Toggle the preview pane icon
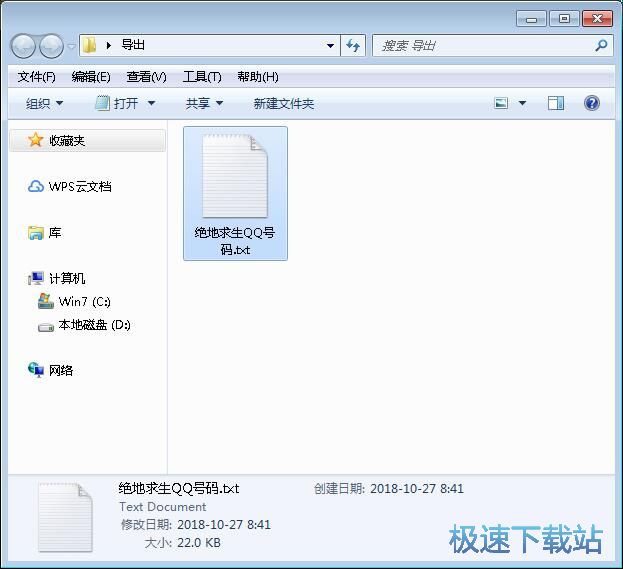The height and width of the screenshot is (569, 623). coord(555,103)
